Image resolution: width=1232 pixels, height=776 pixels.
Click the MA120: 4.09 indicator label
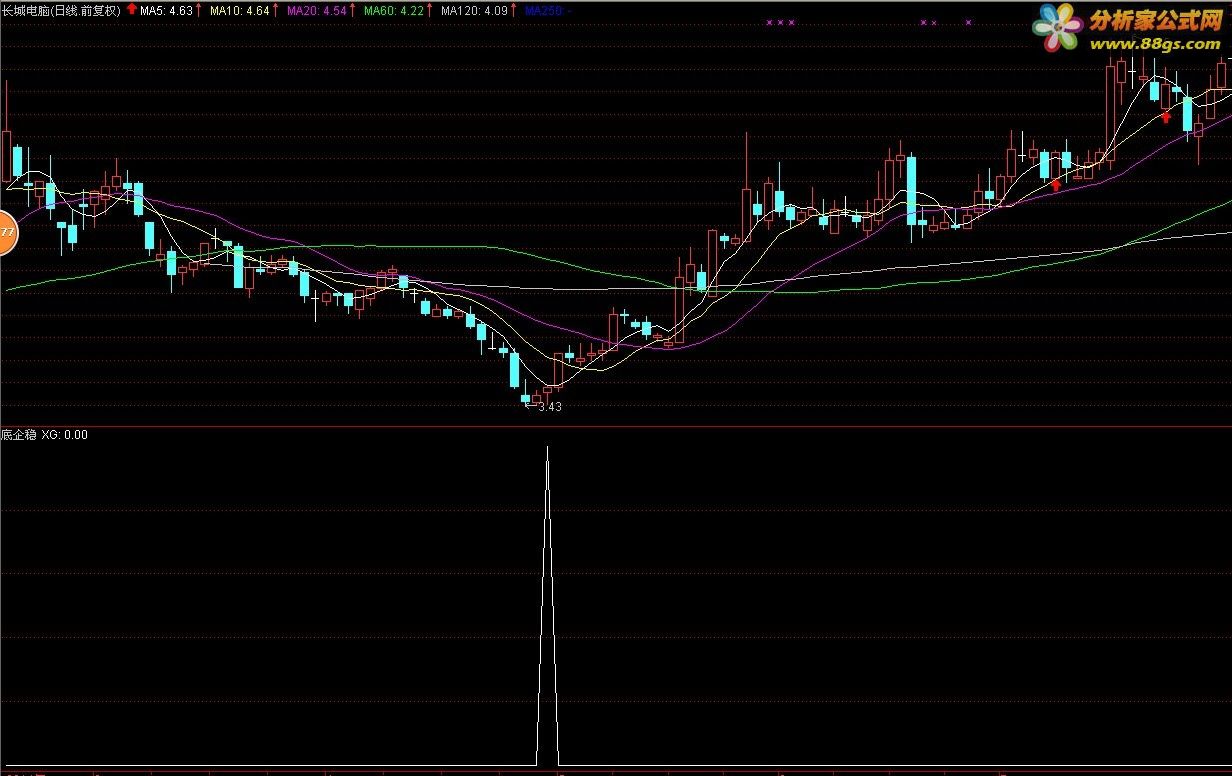(x=474, y=11)
